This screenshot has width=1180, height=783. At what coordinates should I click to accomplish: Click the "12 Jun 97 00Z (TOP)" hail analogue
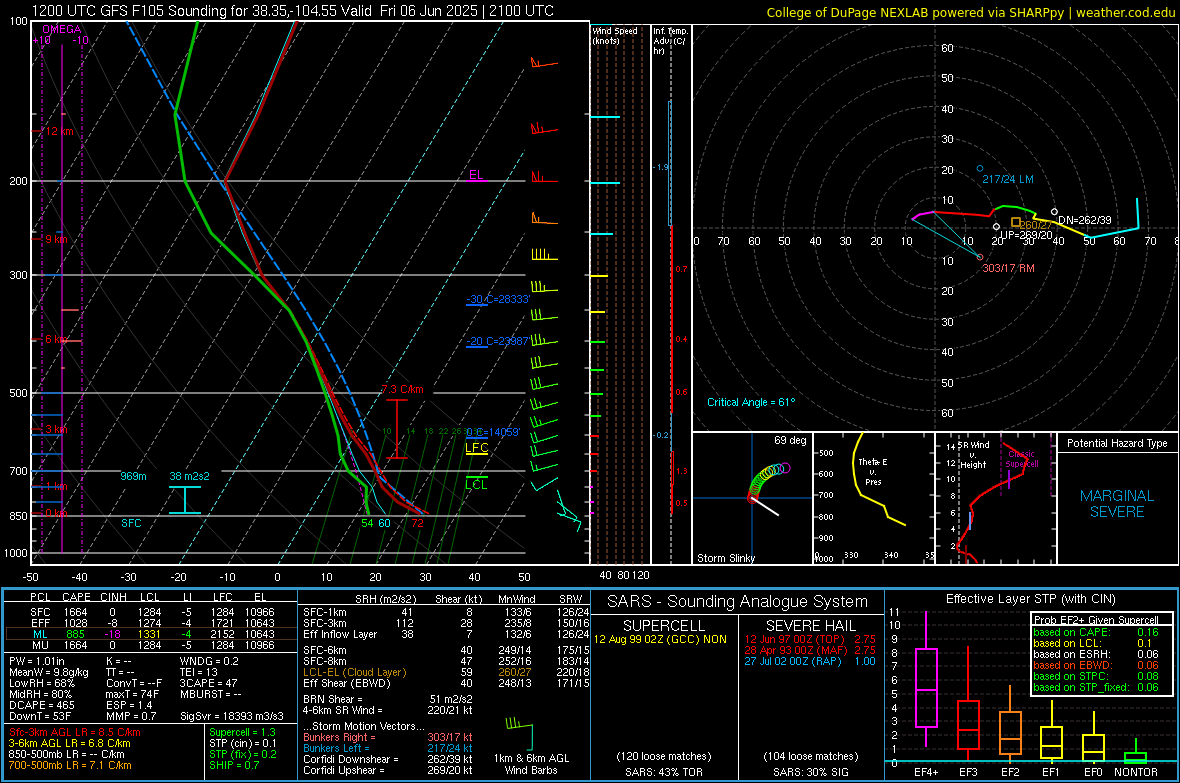tap(795, 639)
